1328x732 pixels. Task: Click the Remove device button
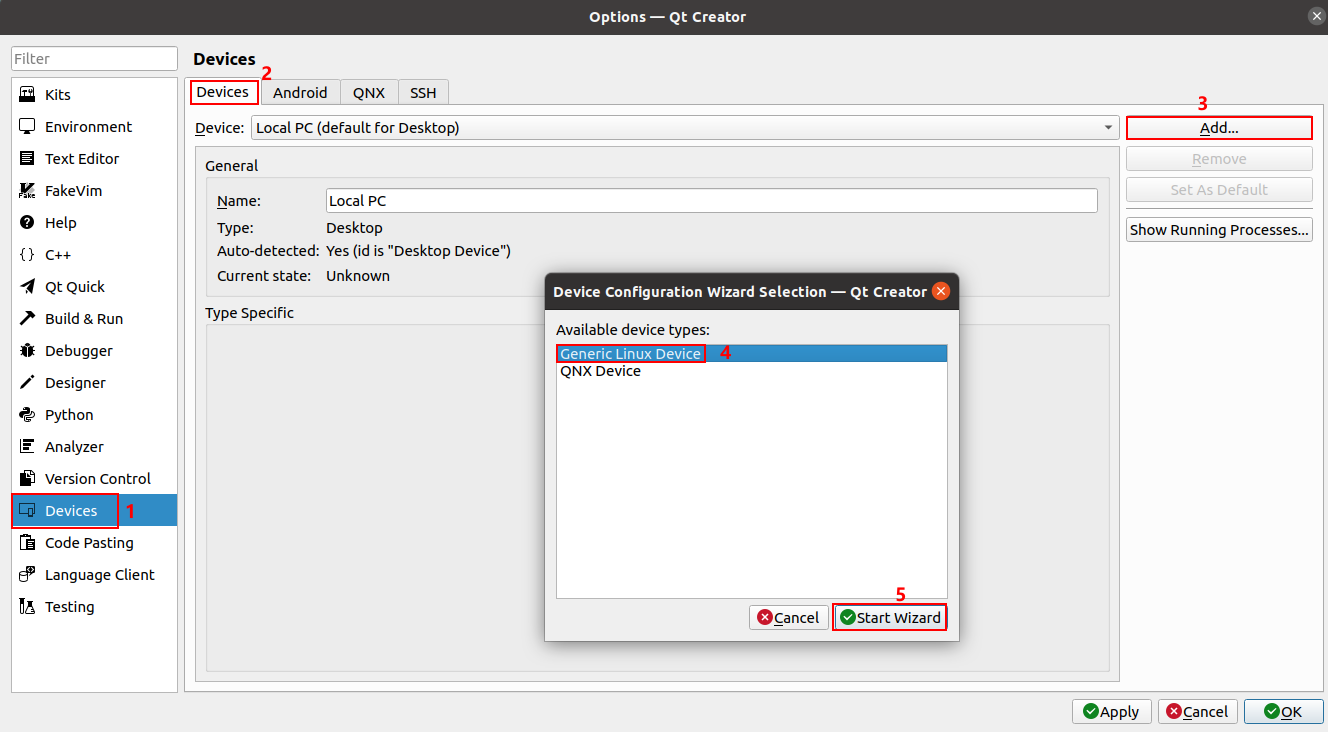click(x=1219, y=159)
